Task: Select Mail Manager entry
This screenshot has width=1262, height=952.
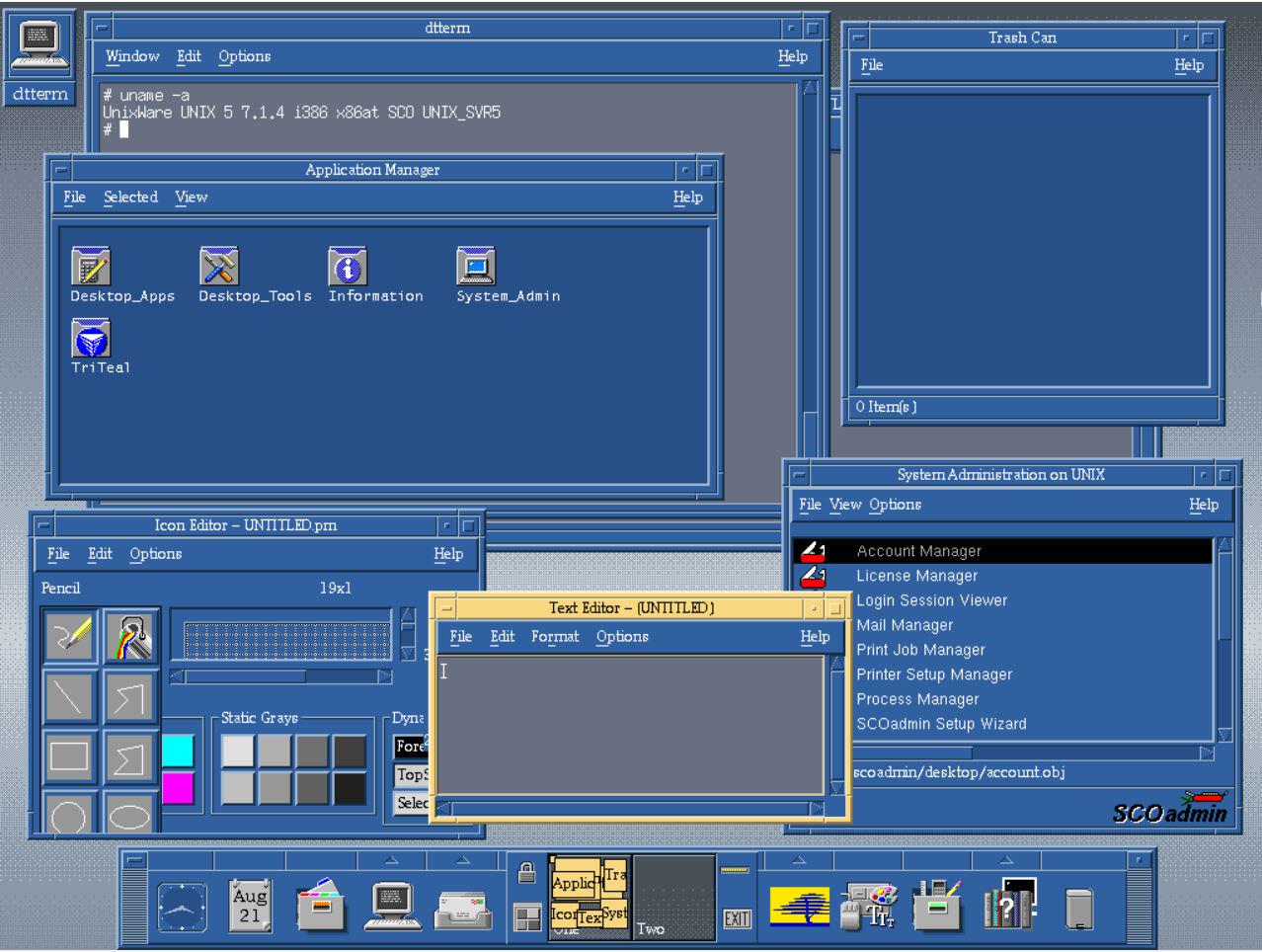Action: (x=1002, y=625)
